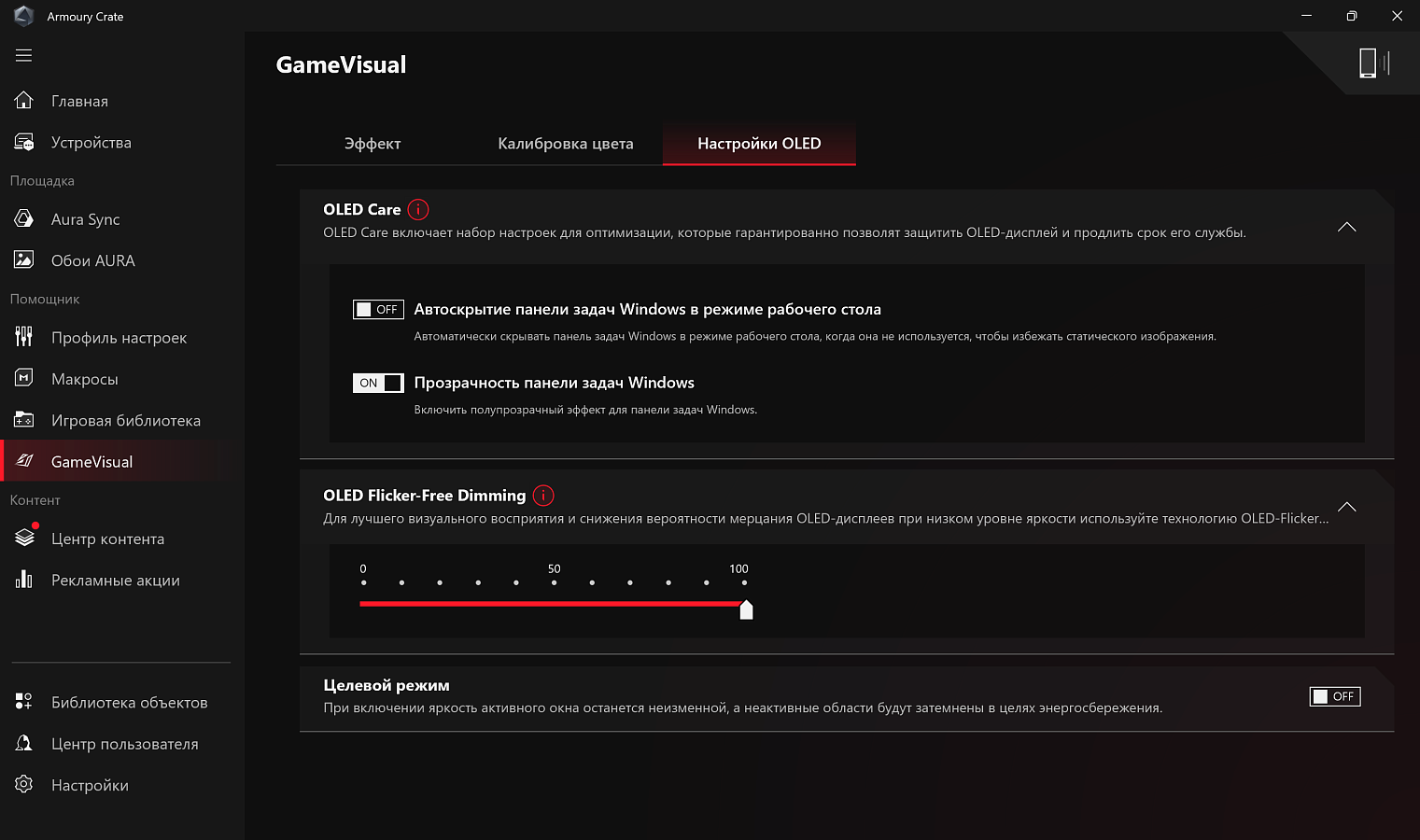Click the GameVisual sidebar icon
Screen dimensions: 1420x840
coord(25,461)
